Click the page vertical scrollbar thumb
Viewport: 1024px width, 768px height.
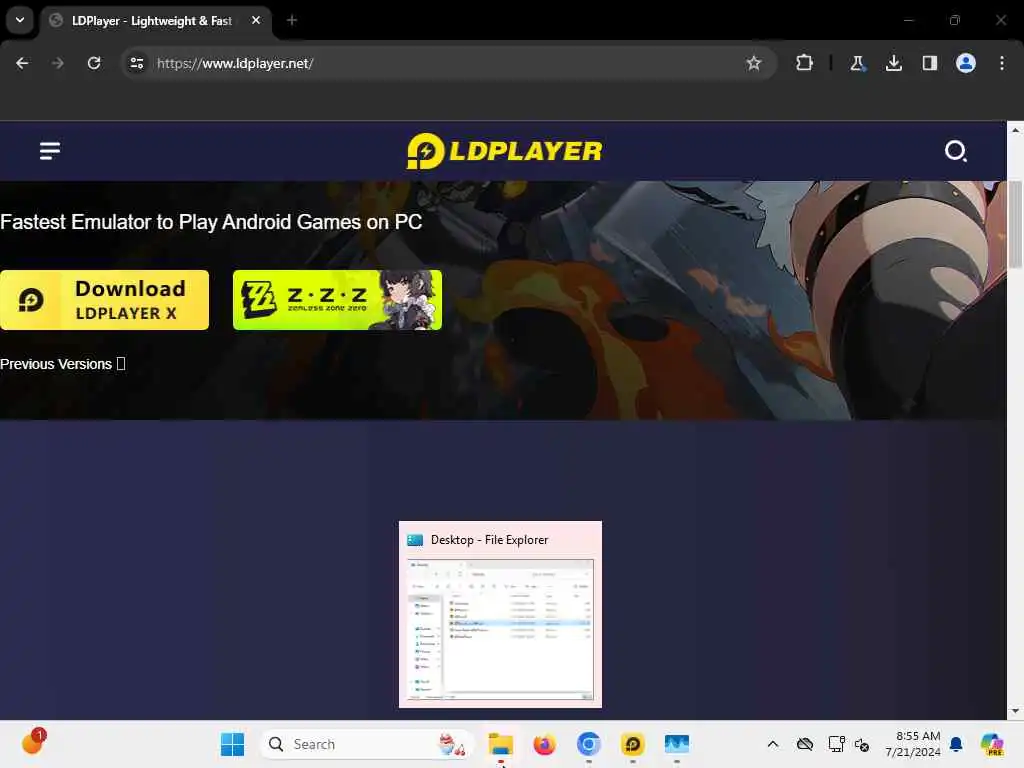[1015, 225]
